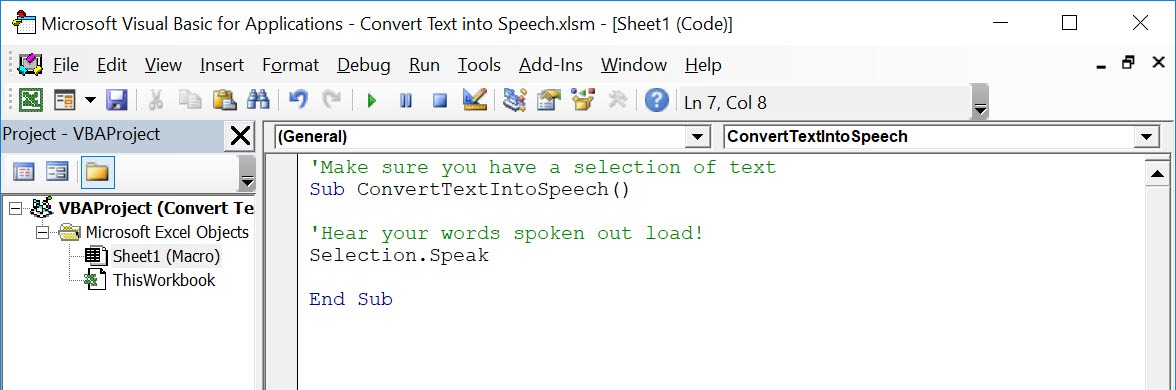This screenshot has width=1176, height=390.
Task: Click the VBA title bar app icon
Action: (x=25, y=23)
